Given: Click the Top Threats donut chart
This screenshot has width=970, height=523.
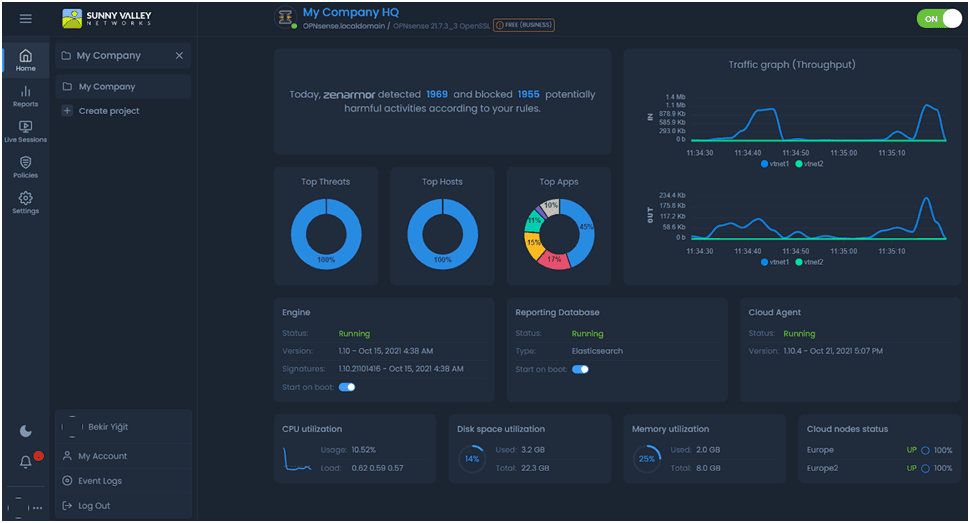Looking at the screenshot, I should 326,234.
